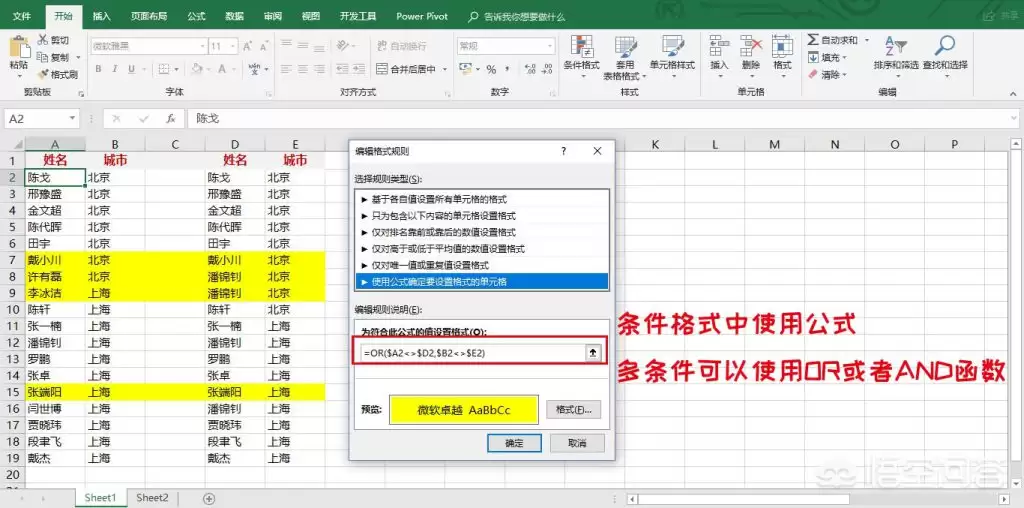Click the 自动求和 AutoSum sigma icon

pyautogui.click(x=814, y=40)
